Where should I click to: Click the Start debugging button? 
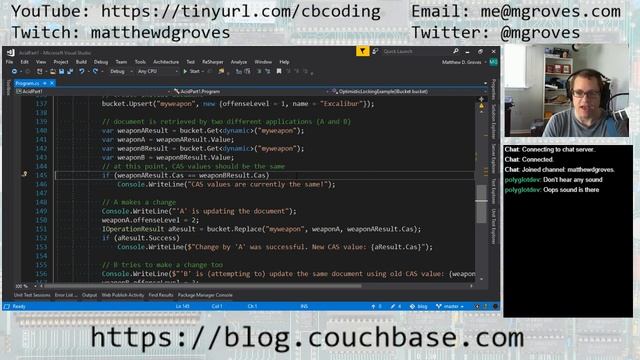[x=191, y=71]
